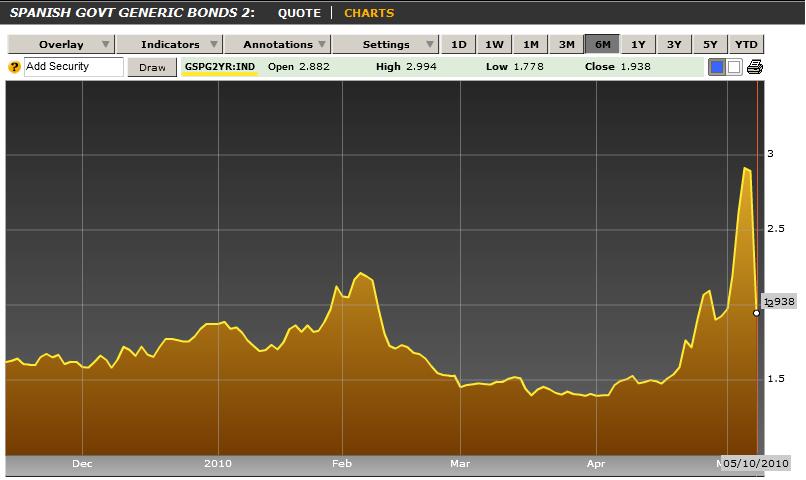This screenshot has width=806, height=480.
Task: Click the 2010 label on time axis
Action: coord(217,464)
